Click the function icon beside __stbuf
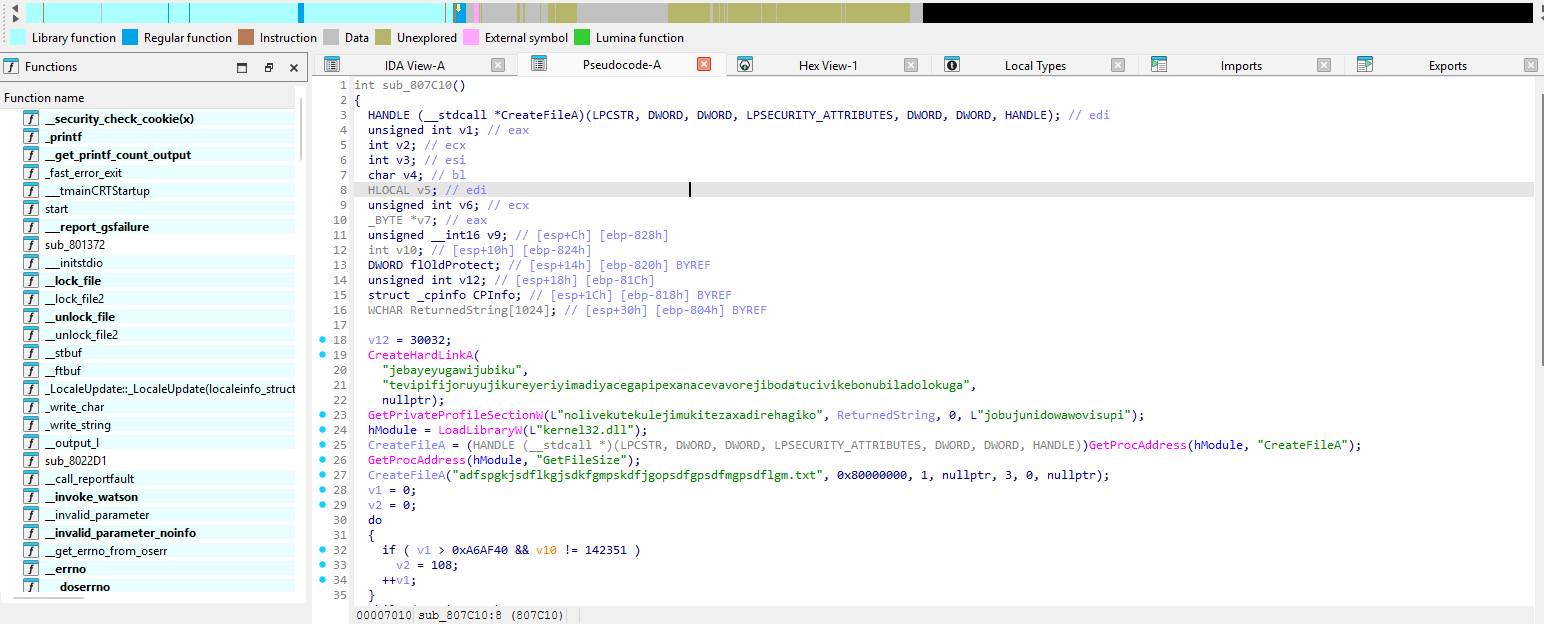 pyautogui.click(x=31, y=353)
